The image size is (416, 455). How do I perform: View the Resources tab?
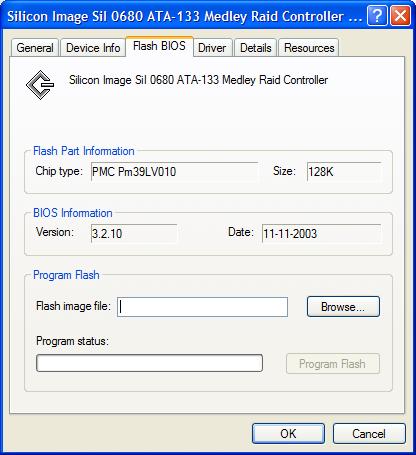[x=309, y=48]
